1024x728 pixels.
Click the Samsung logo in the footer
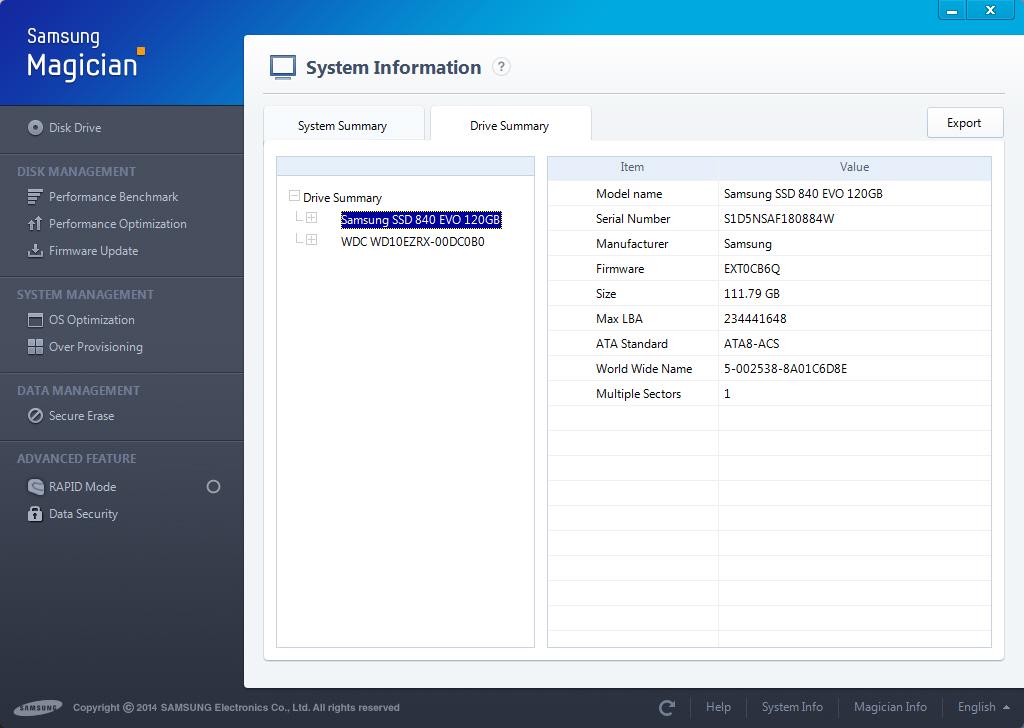pos(38,707)
